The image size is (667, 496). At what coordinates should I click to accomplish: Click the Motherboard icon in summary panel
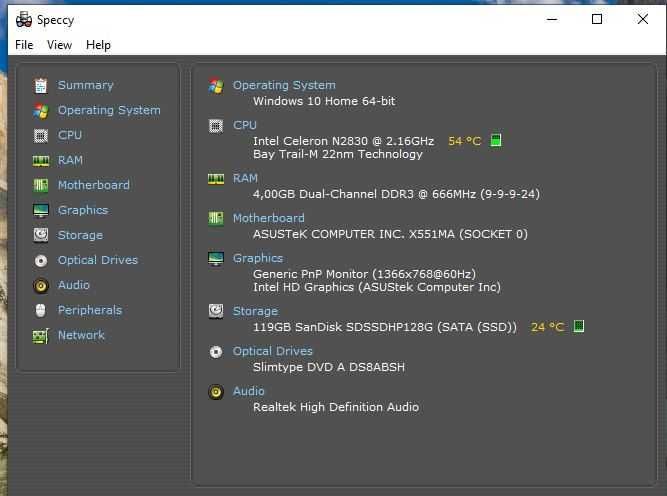click(x=216, y=219)
